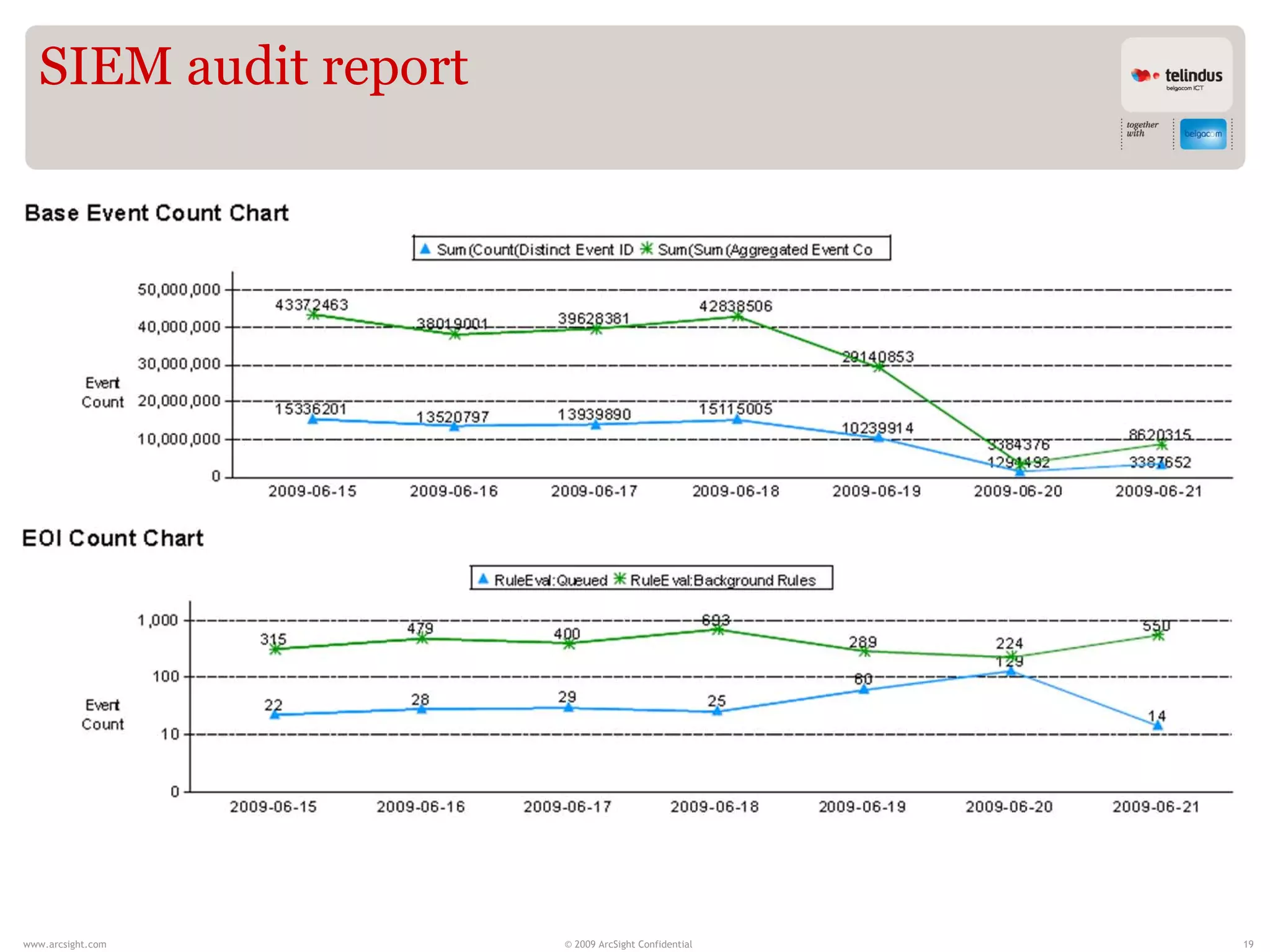Click 2009-06-19 label under EOI chart

(863, 807)
